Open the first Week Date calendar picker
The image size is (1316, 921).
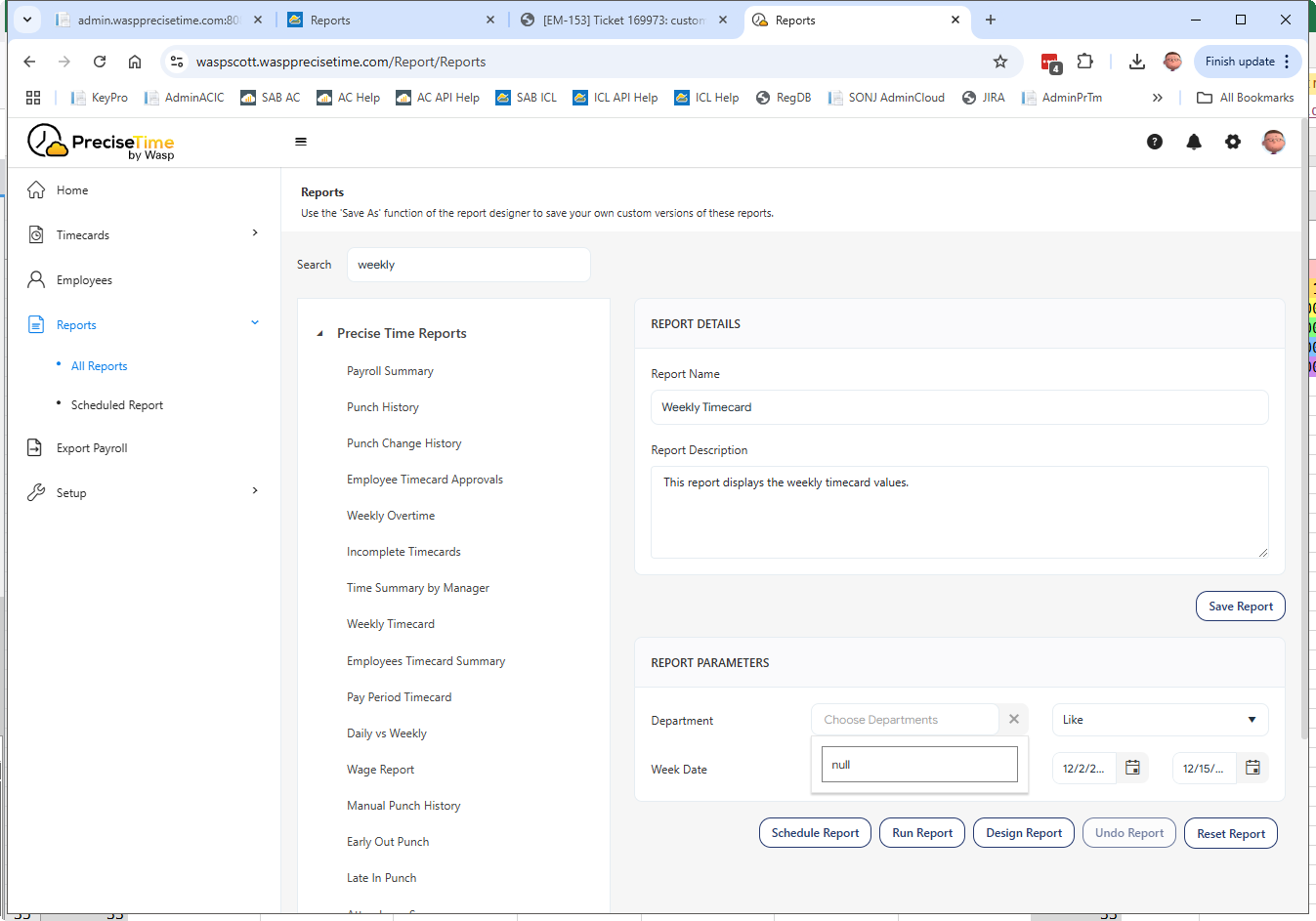(1132, 768)
